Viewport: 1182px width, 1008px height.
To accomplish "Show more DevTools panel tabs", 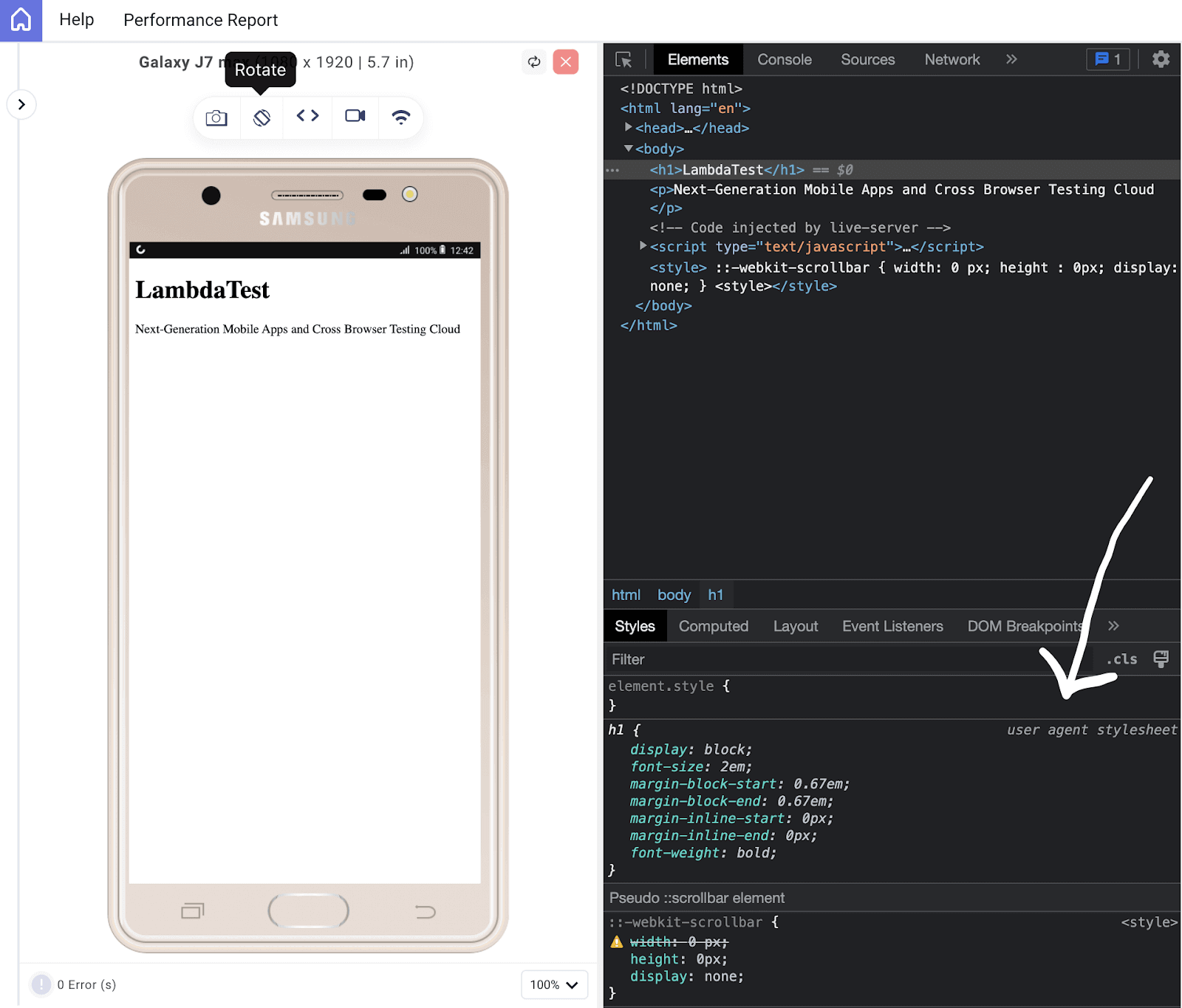I will (x=1011, y=59).
